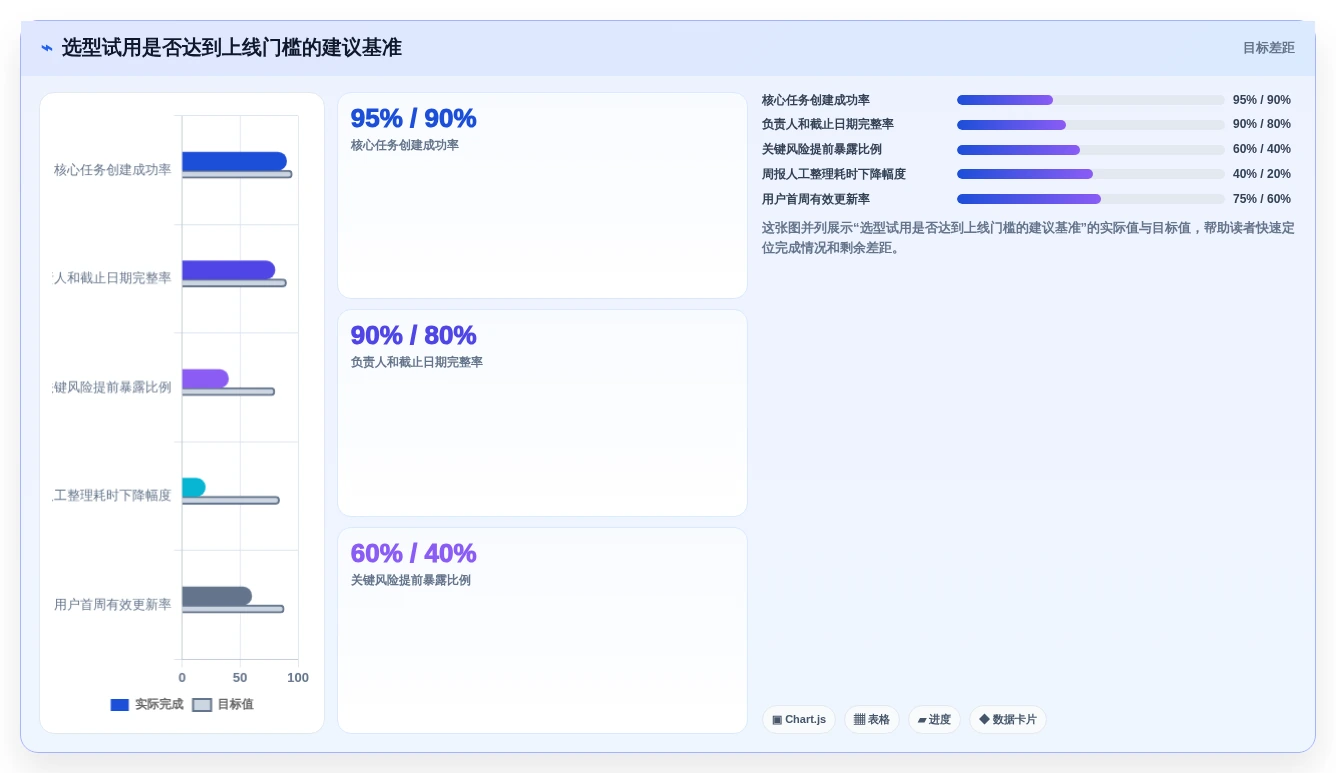Viewport: 1336px width, 773px height.
Task: Click the 40% / 20% value text
Action: coord(1262,174)
